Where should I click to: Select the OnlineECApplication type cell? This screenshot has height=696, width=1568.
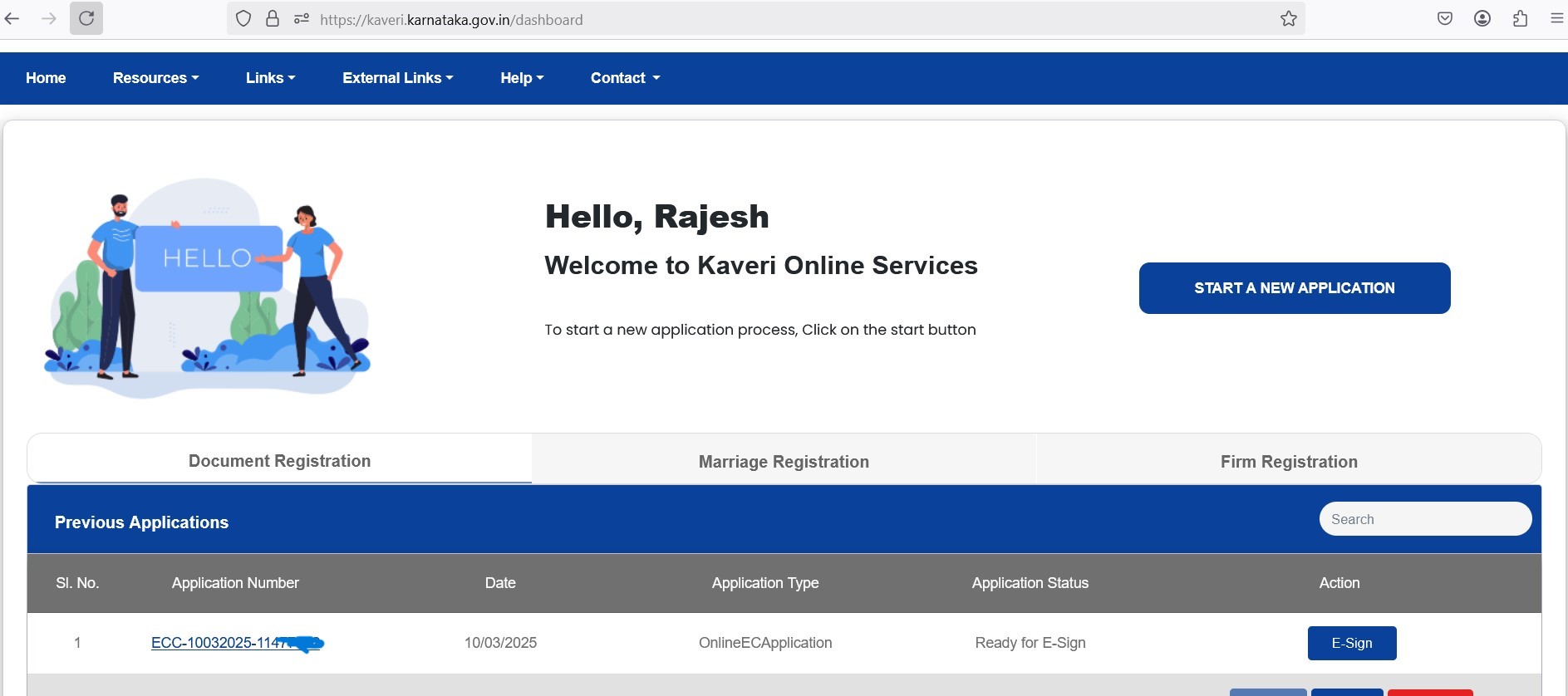[x=765, y=643]
